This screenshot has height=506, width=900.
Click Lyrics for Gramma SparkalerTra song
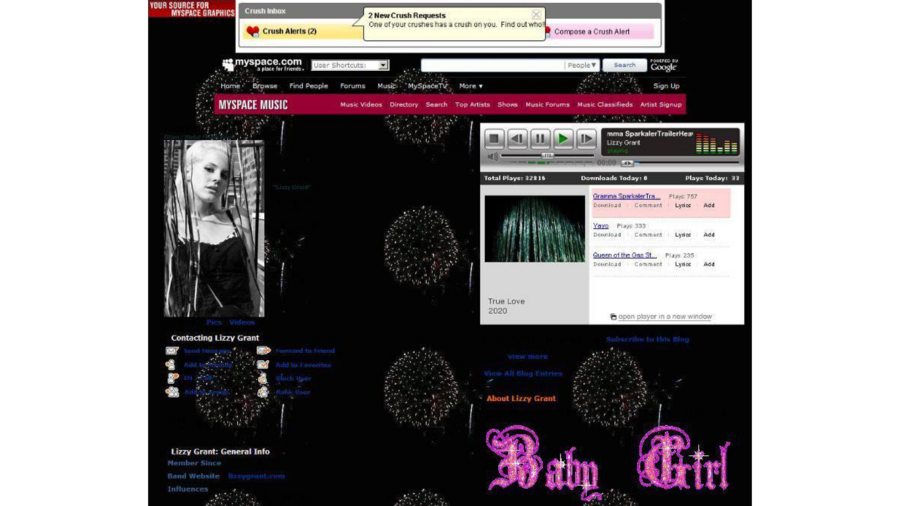pyautogui.click(x=682, y=205)
